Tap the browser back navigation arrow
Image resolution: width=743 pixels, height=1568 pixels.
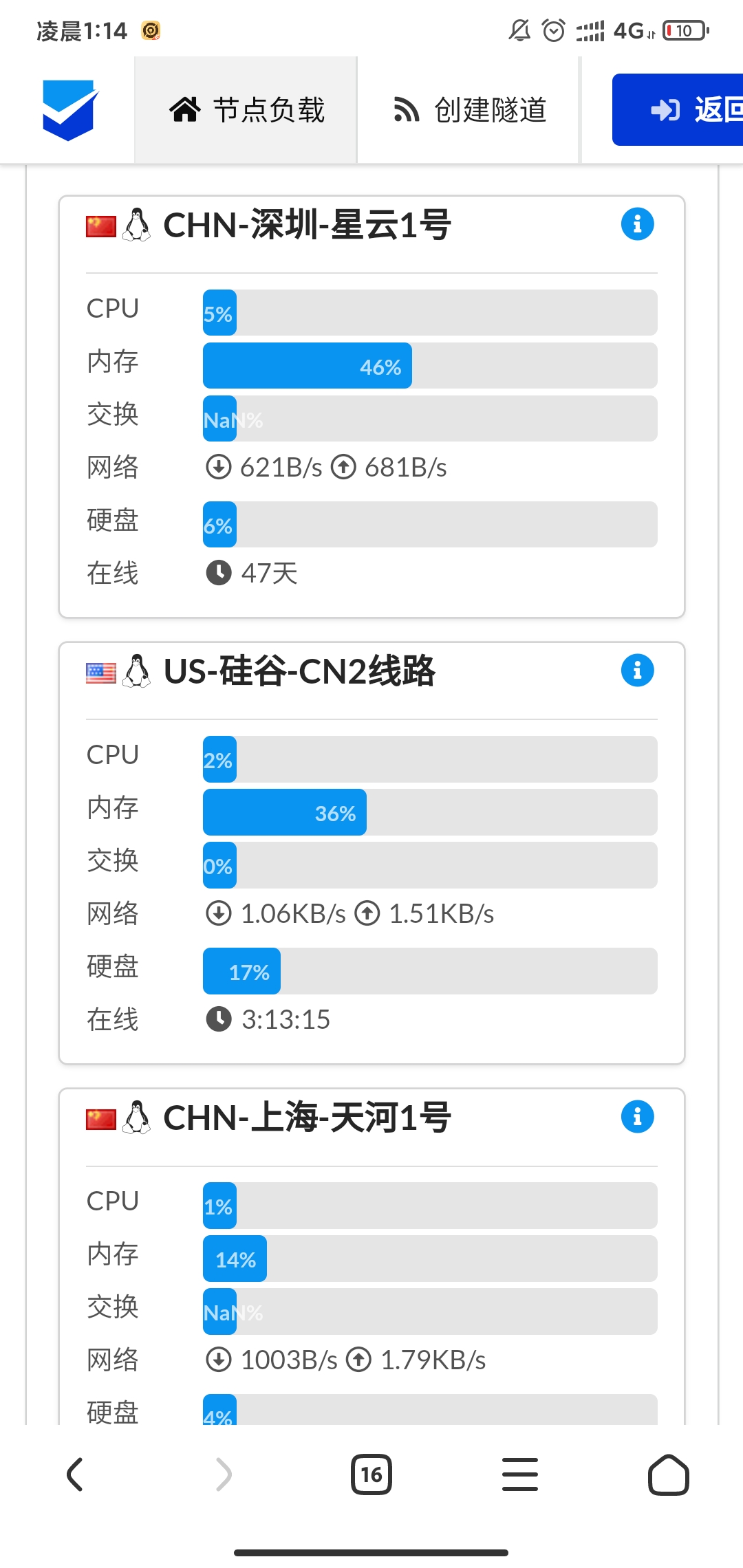[x=74, y=1474]
